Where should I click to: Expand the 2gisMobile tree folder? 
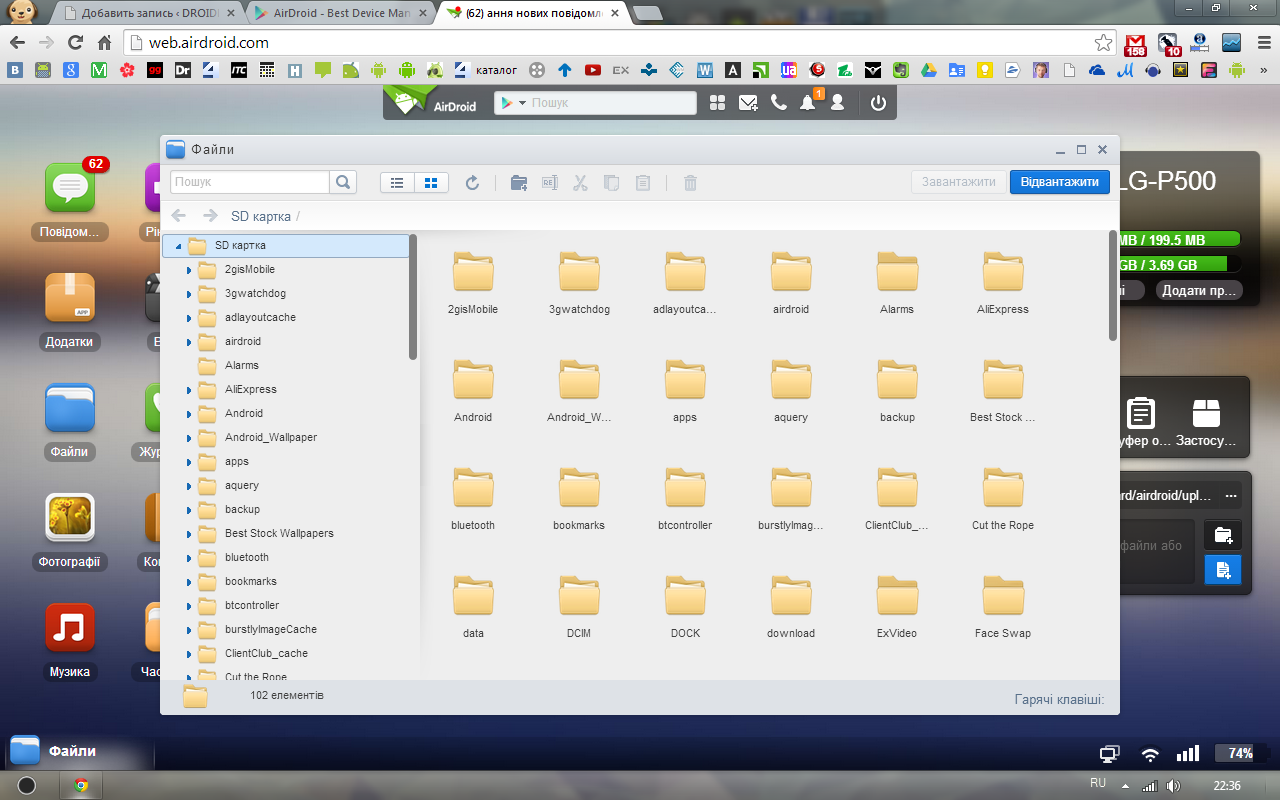[189, 270]
